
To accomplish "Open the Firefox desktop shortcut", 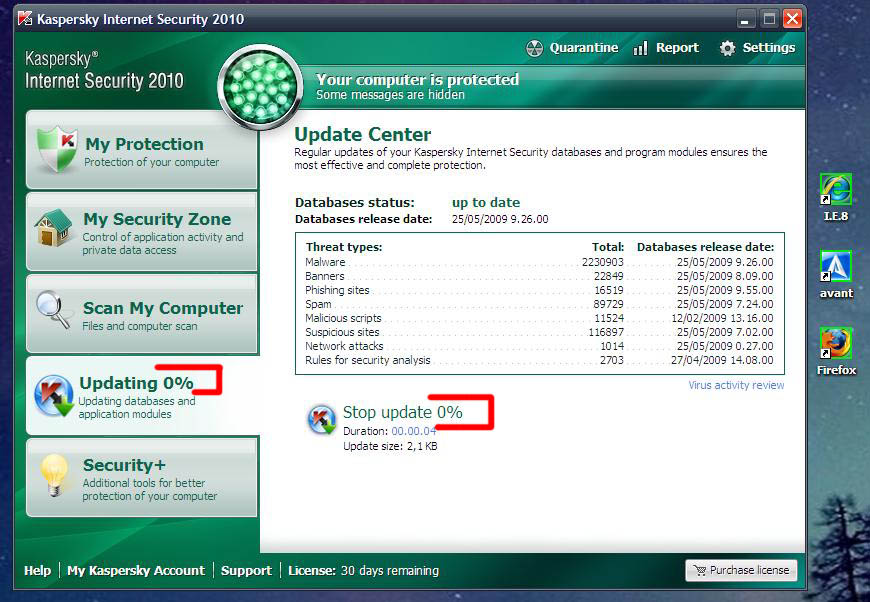I will [x=836, y=351].
